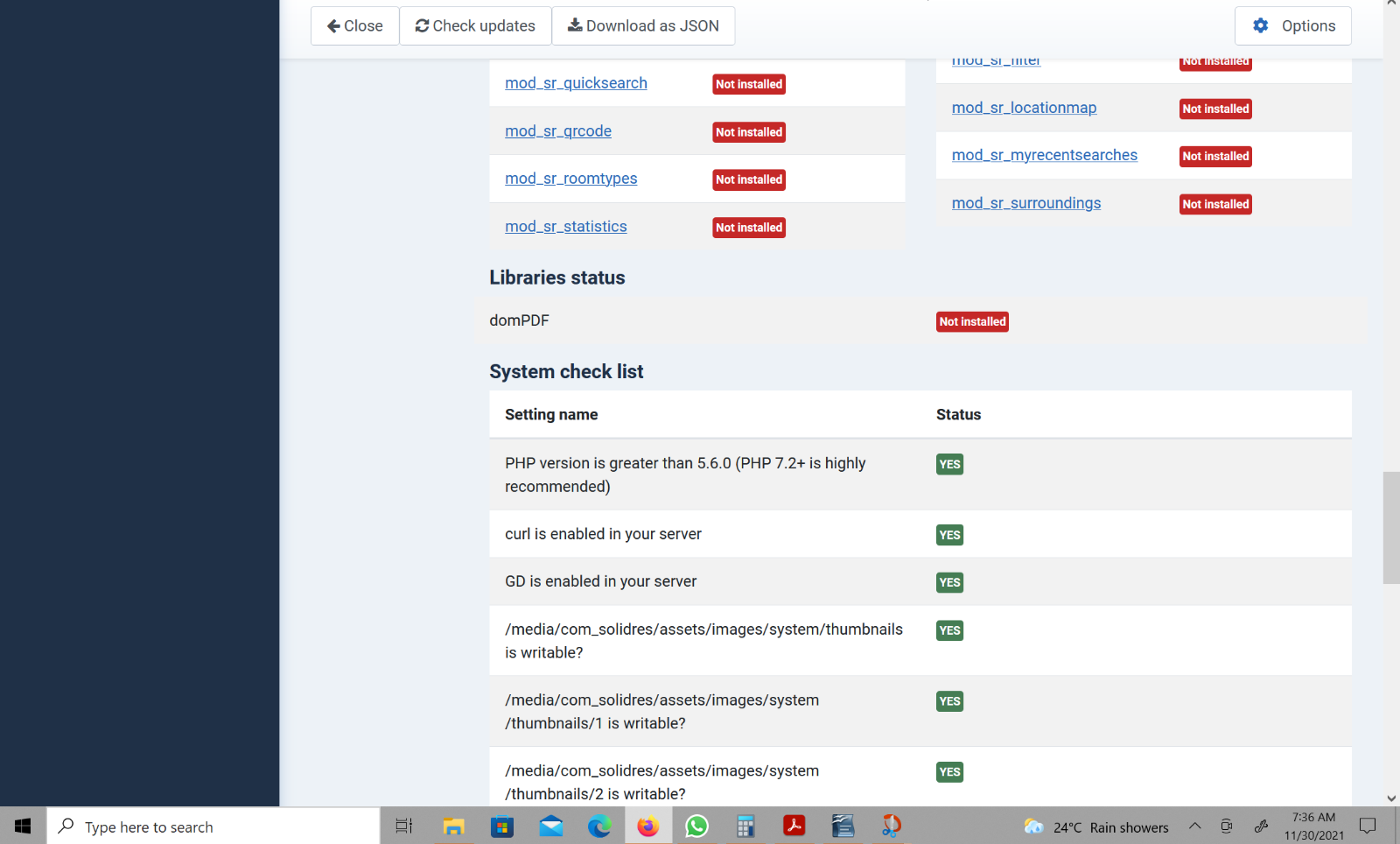Open the mod_sr_quicksearch link
Screen dimensions: 1400x844
576,83
